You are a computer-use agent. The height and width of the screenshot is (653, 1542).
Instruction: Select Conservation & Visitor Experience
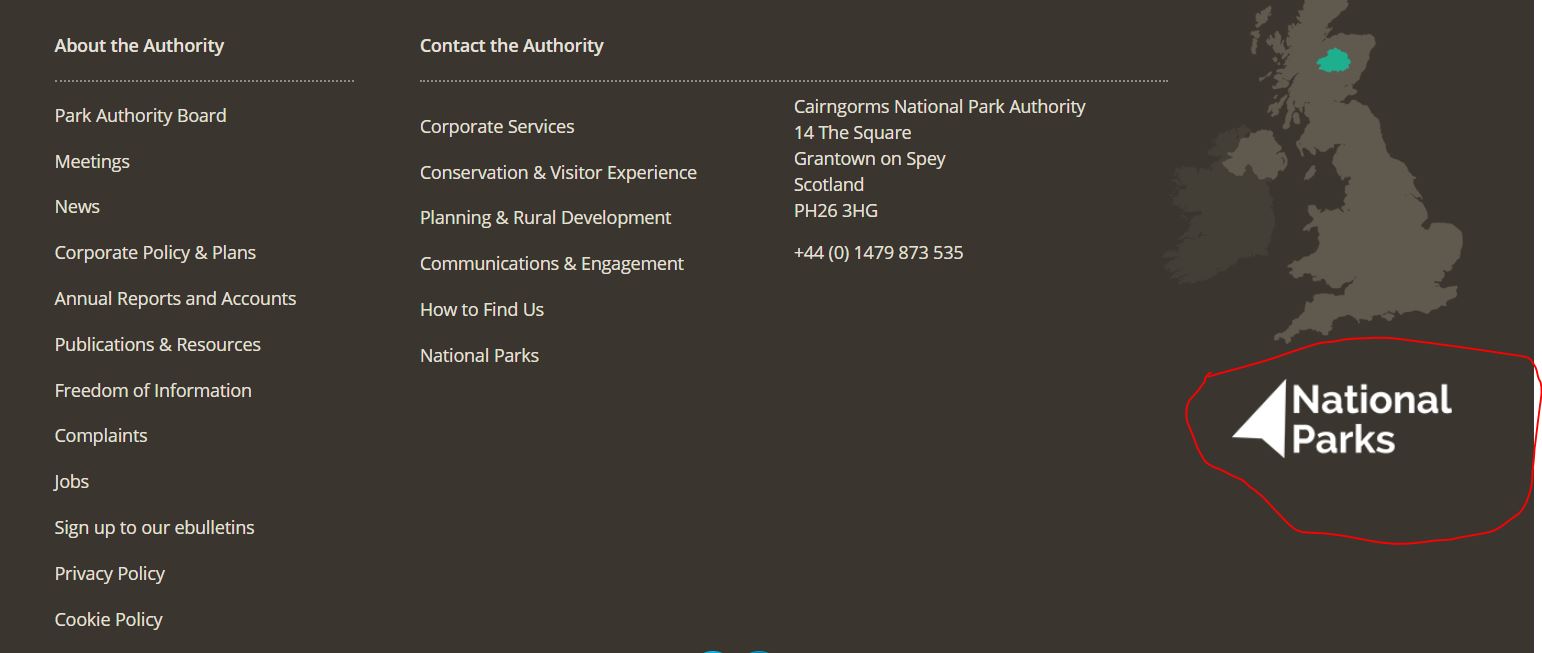[558, 172]
